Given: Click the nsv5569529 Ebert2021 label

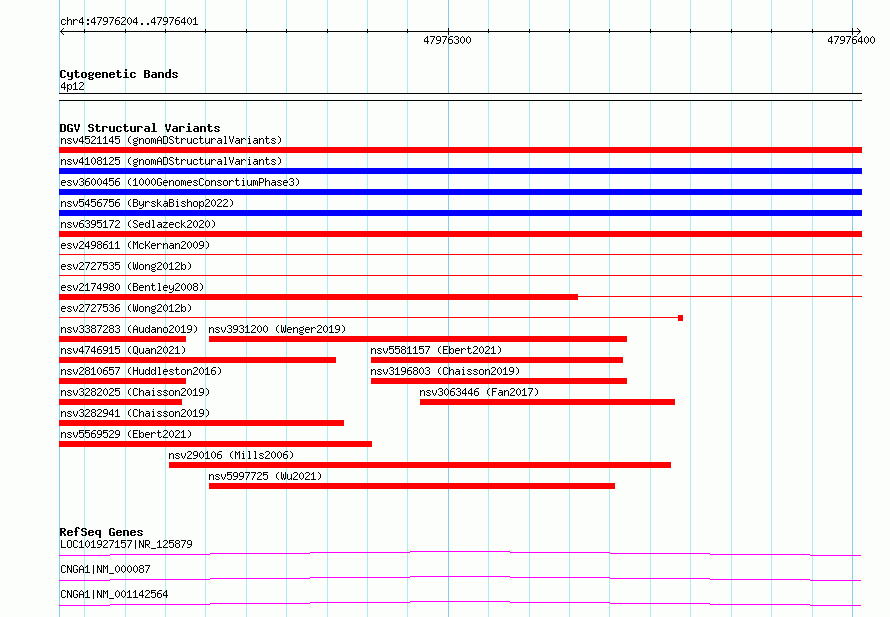Looking at the screenshot, I should (126, 434).
